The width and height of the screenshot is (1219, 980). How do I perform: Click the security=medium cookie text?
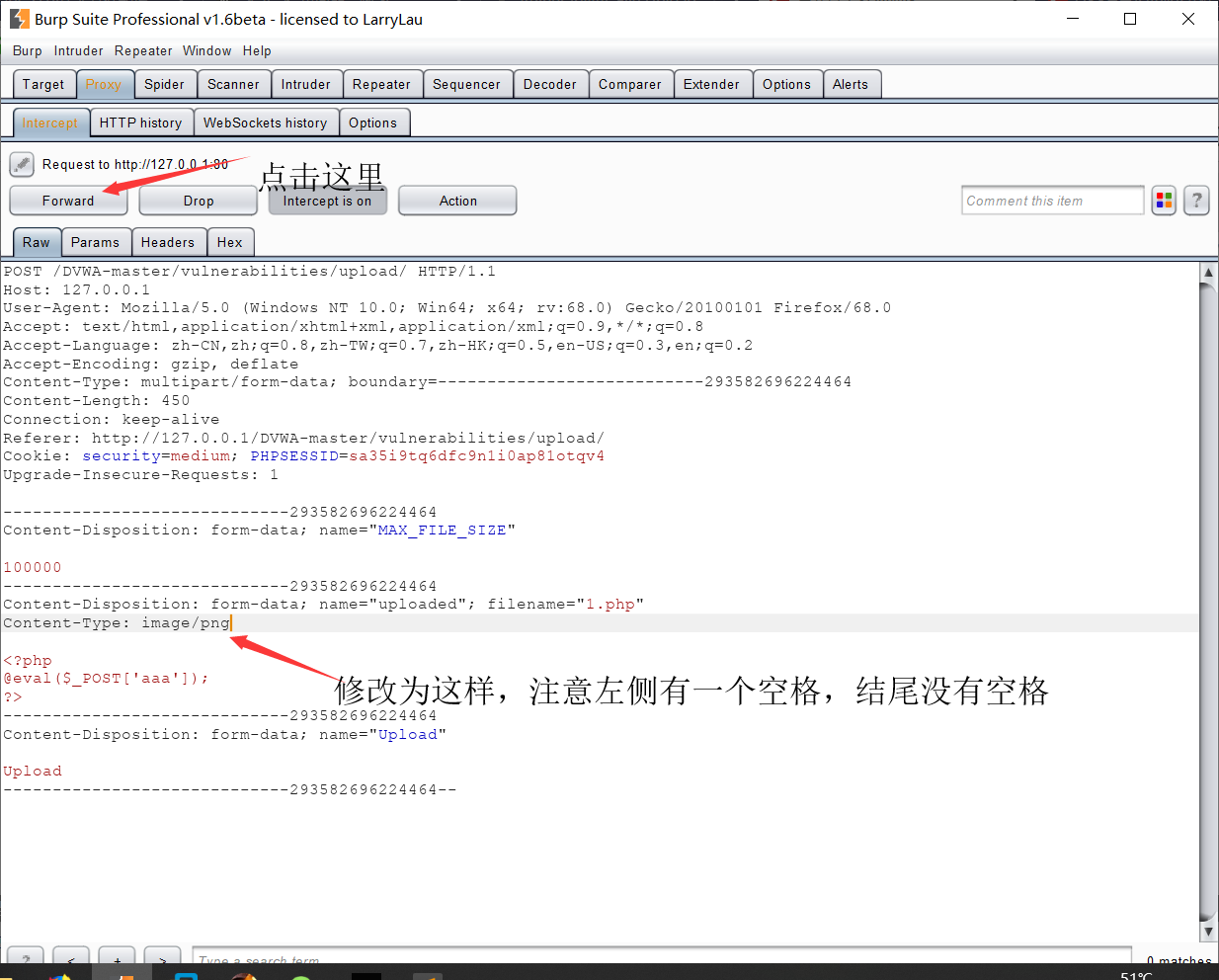click(x=156, y=455)
